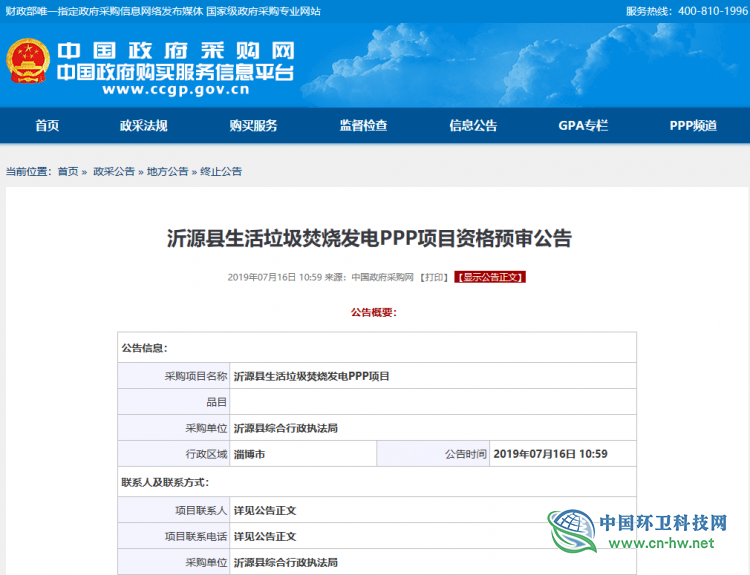
Task: Go to 政采法规 in navigation bar
Action: click(x=144, y=126)
